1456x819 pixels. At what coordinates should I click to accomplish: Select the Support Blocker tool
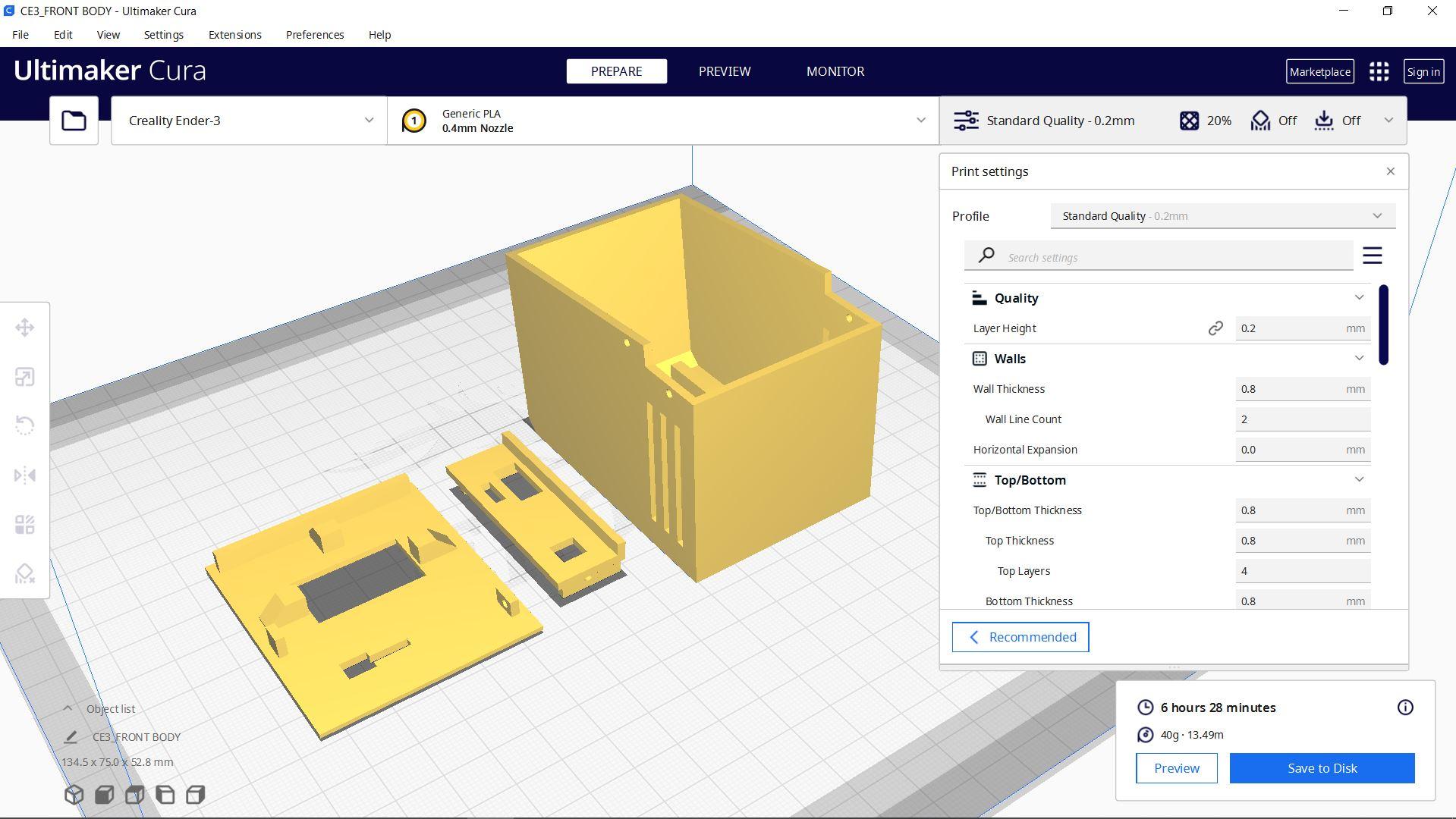tap(25, 573)
